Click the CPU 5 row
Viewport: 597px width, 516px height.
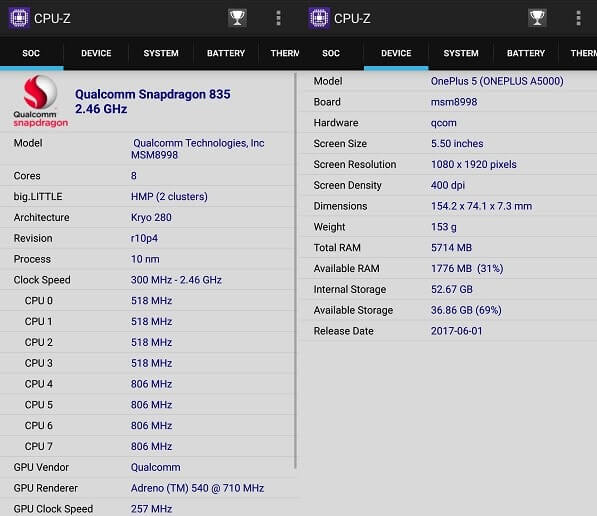147,405
